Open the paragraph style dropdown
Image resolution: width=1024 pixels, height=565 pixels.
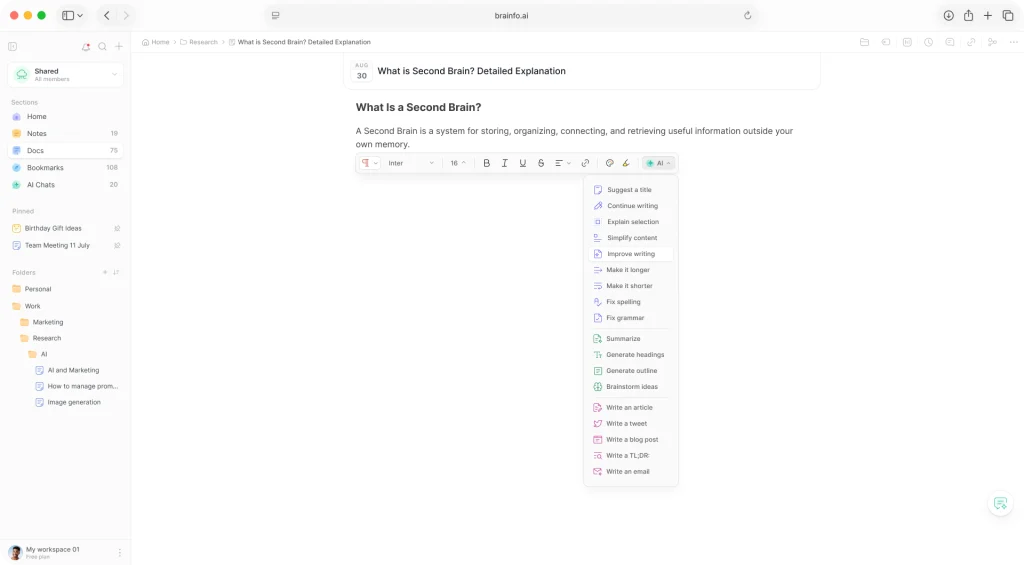(x=370, y=163)
